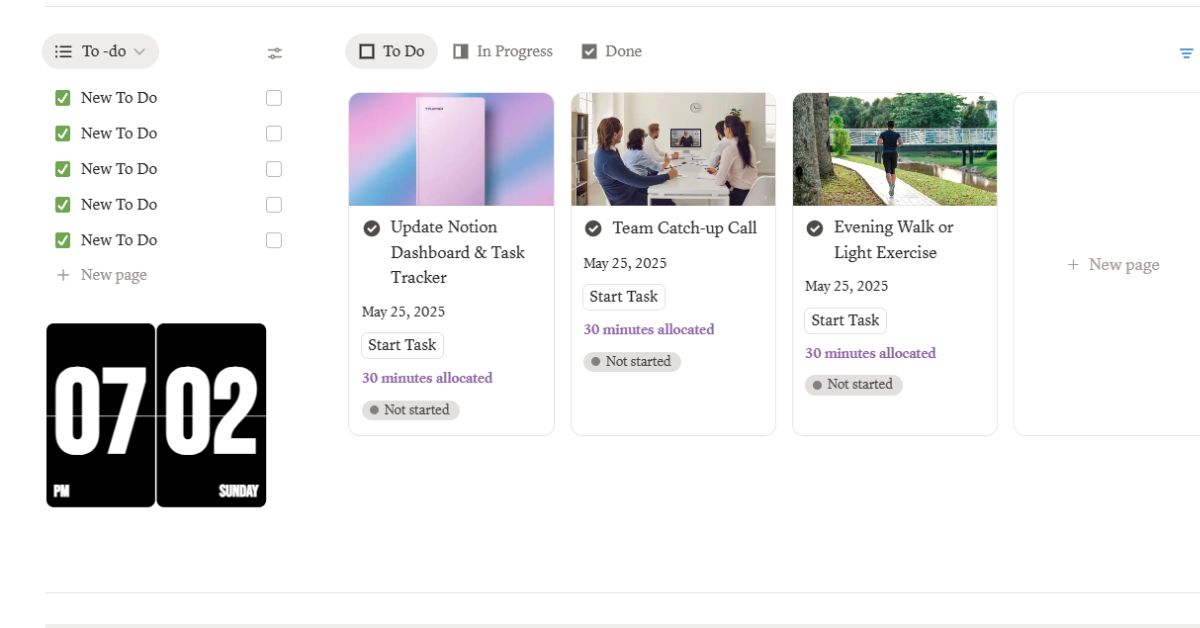The width and height of the screenshot is (1200, 628).
Task: Toggle the checkbox beside the first New To Do
Action: pyautogui.click(x=274, y=97)
